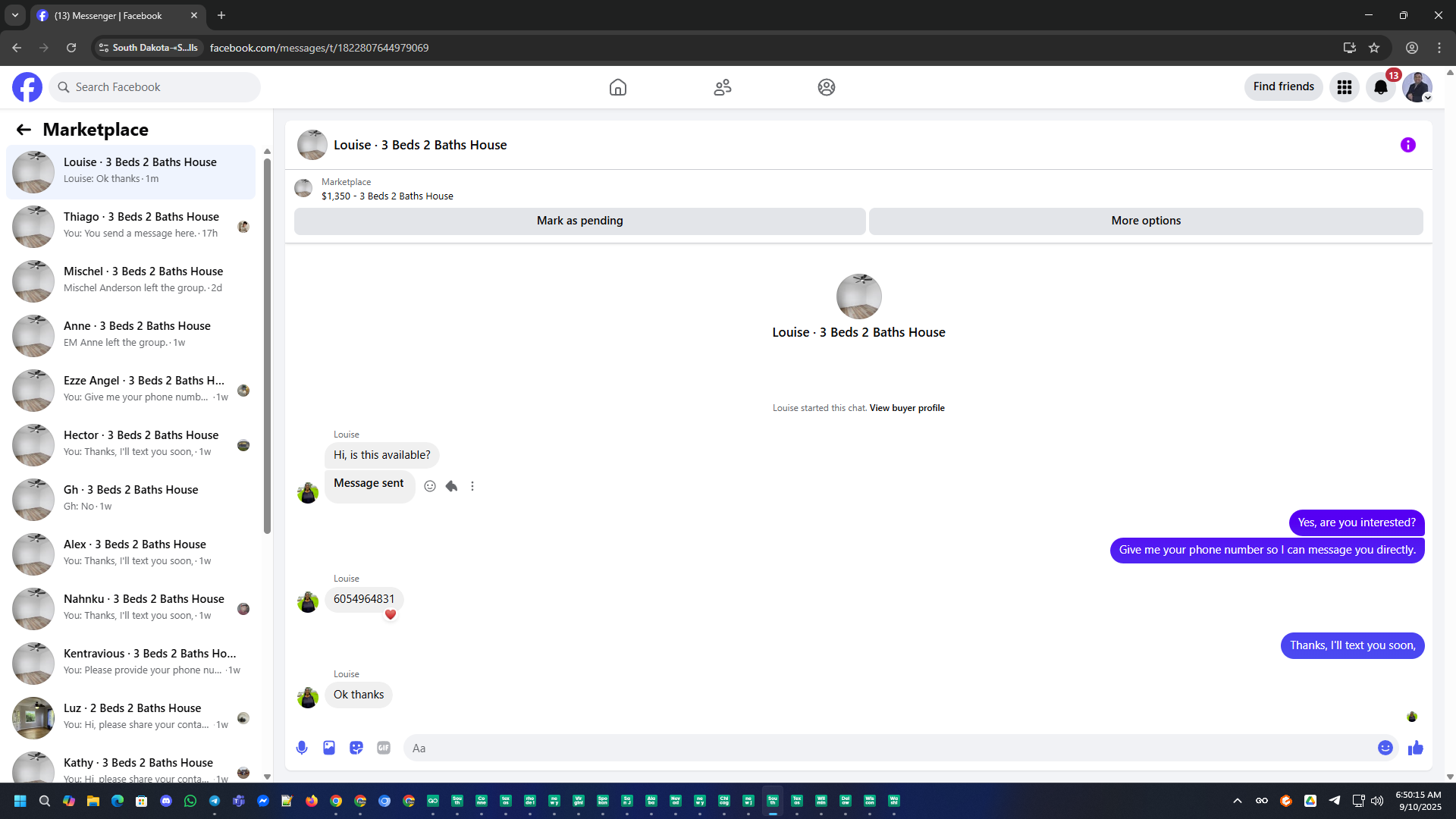
Task: Open more options for "Message sent"
Action: pyautogui.click(x=472, y=486)
